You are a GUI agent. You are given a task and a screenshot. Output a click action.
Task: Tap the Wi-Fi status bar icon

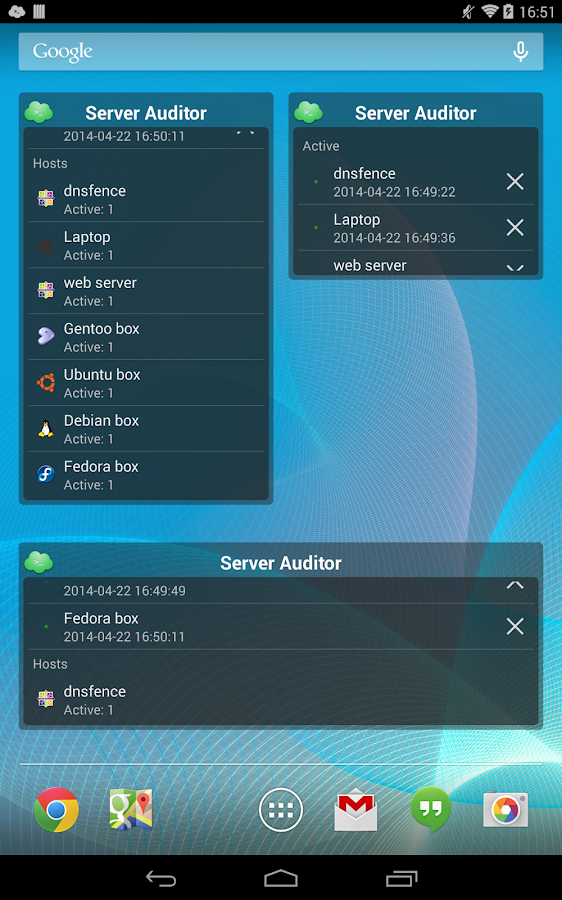tap(489, 11)
